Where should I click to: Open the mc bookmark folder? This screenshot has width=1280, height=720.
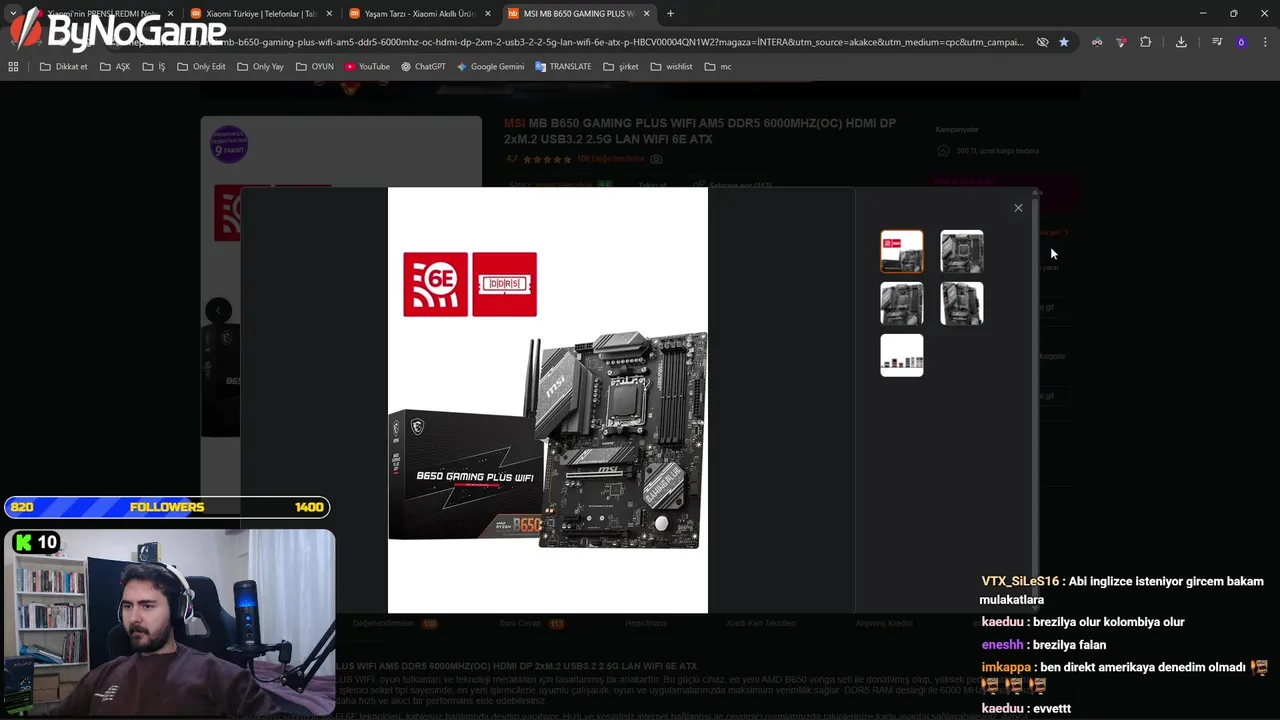[x=718, y=67]
